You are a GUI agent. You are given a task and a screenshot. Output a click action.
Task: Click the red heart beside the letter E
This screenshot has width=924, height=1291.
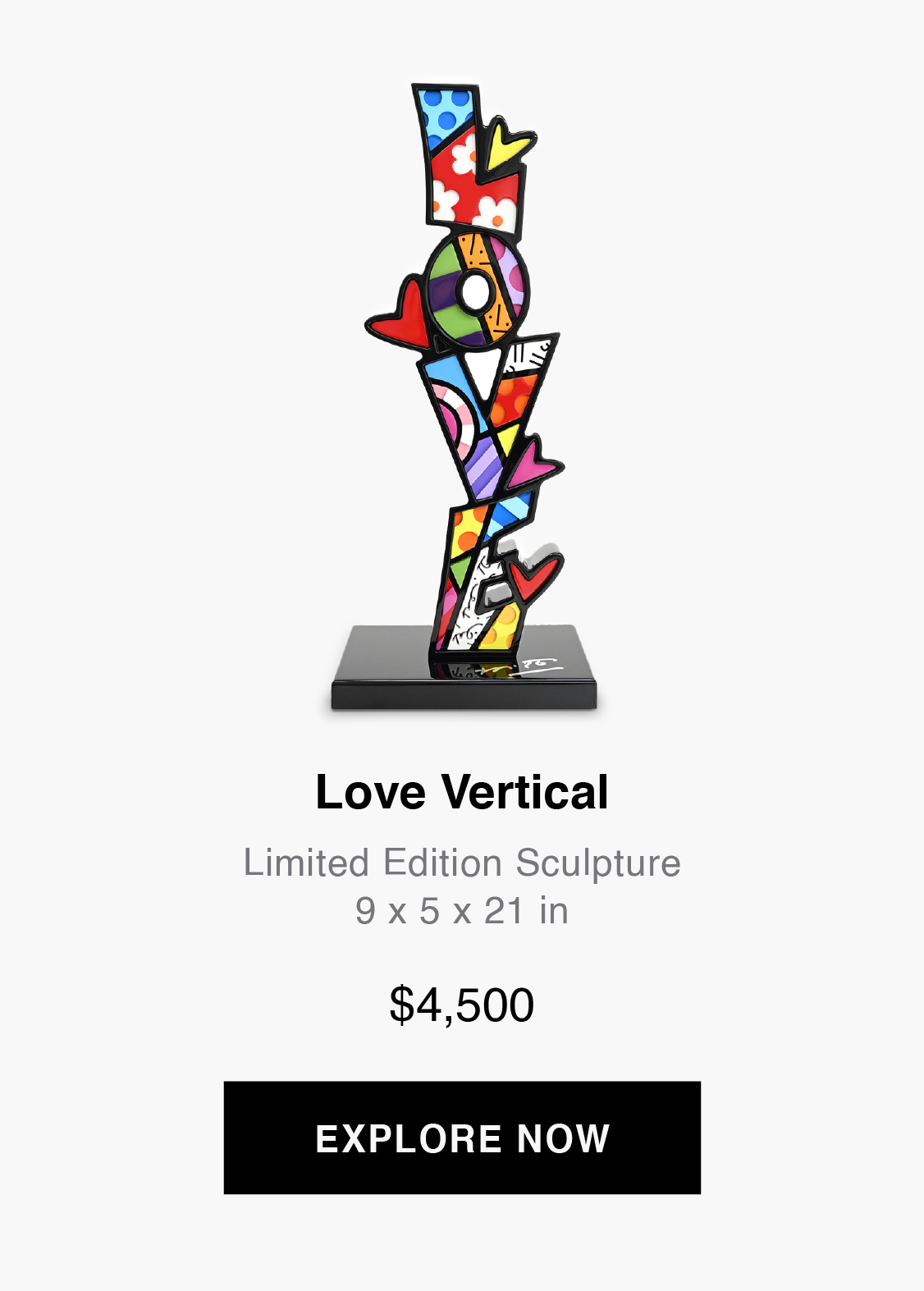[534, 575]
